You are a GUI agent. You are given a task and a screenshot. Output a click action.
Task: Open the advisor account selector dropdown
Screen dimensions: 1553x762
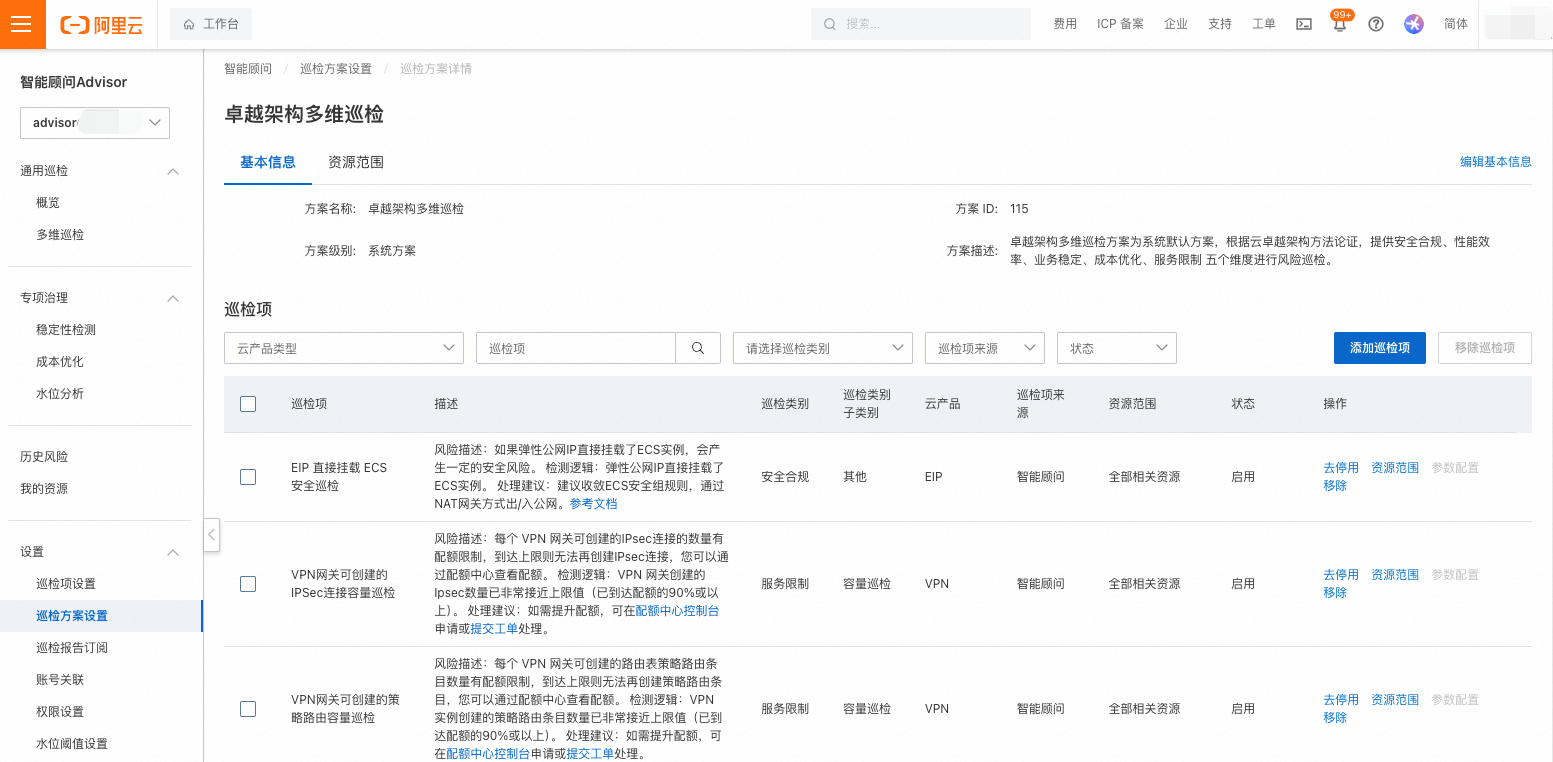click(95, 122)
